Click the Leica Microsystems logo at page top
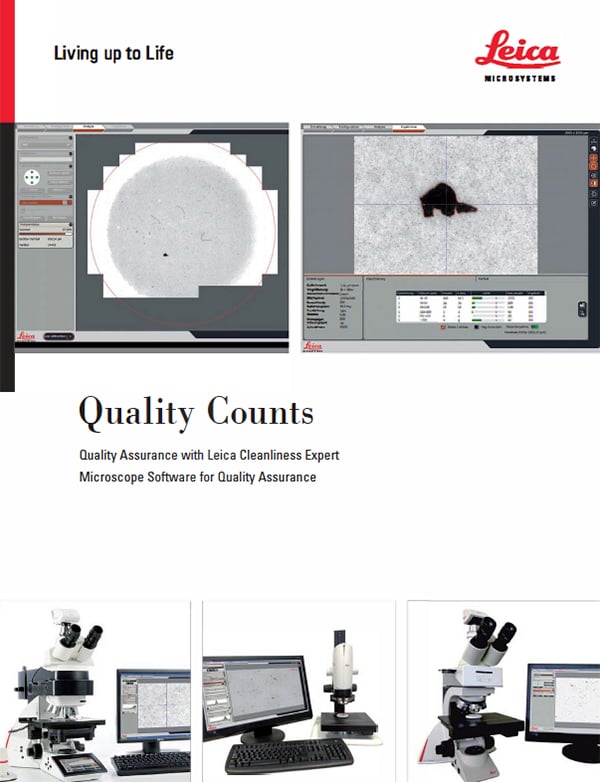This screenshot has height=782, width=600. click(518, 56)
